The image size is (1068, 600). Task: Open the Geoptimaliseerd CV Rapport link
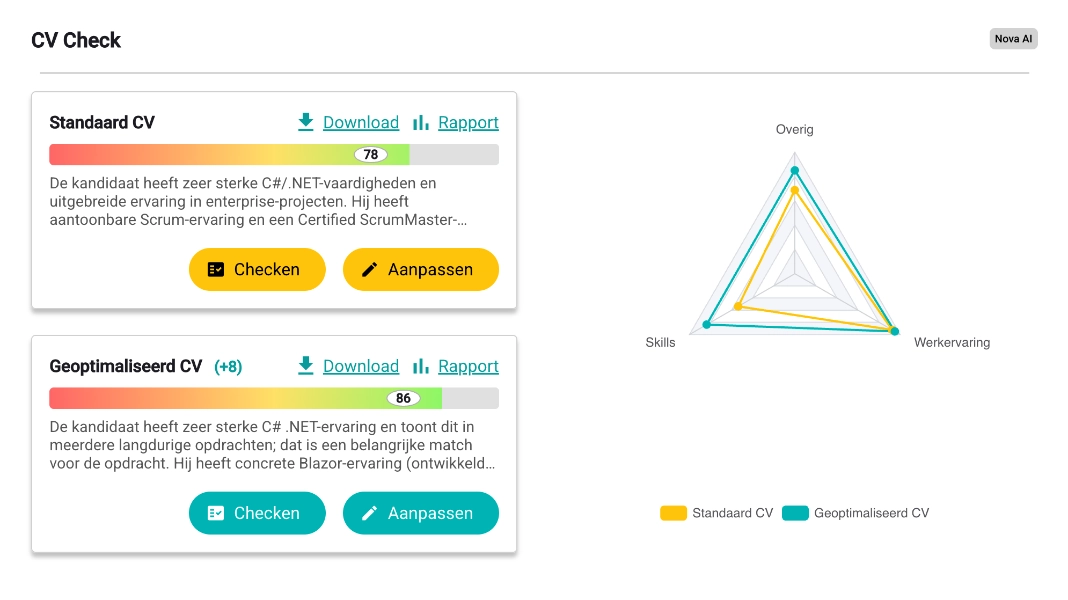click(468, 367)
